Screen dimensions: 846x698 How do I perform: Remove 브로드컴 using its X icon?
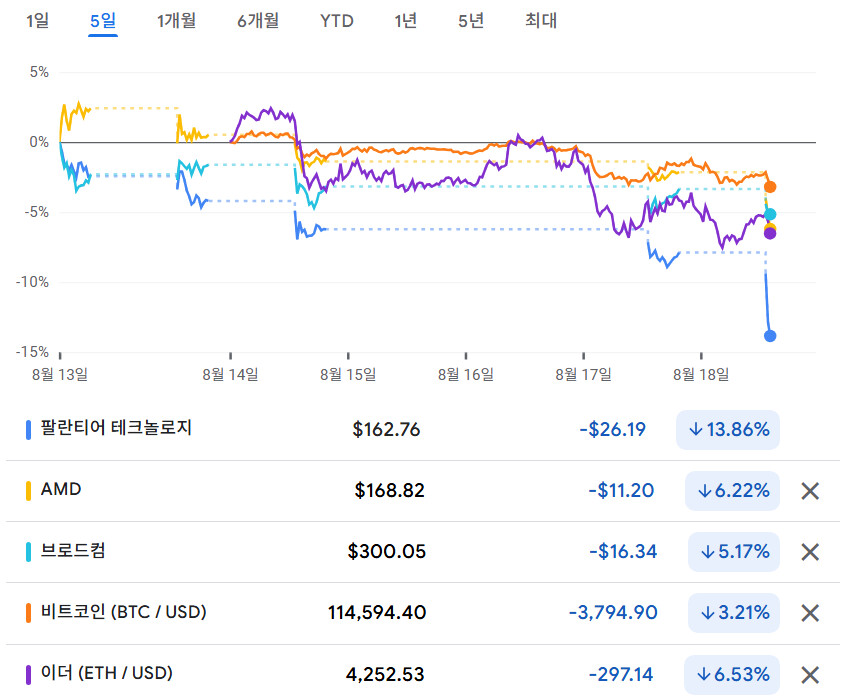[810, 552]
